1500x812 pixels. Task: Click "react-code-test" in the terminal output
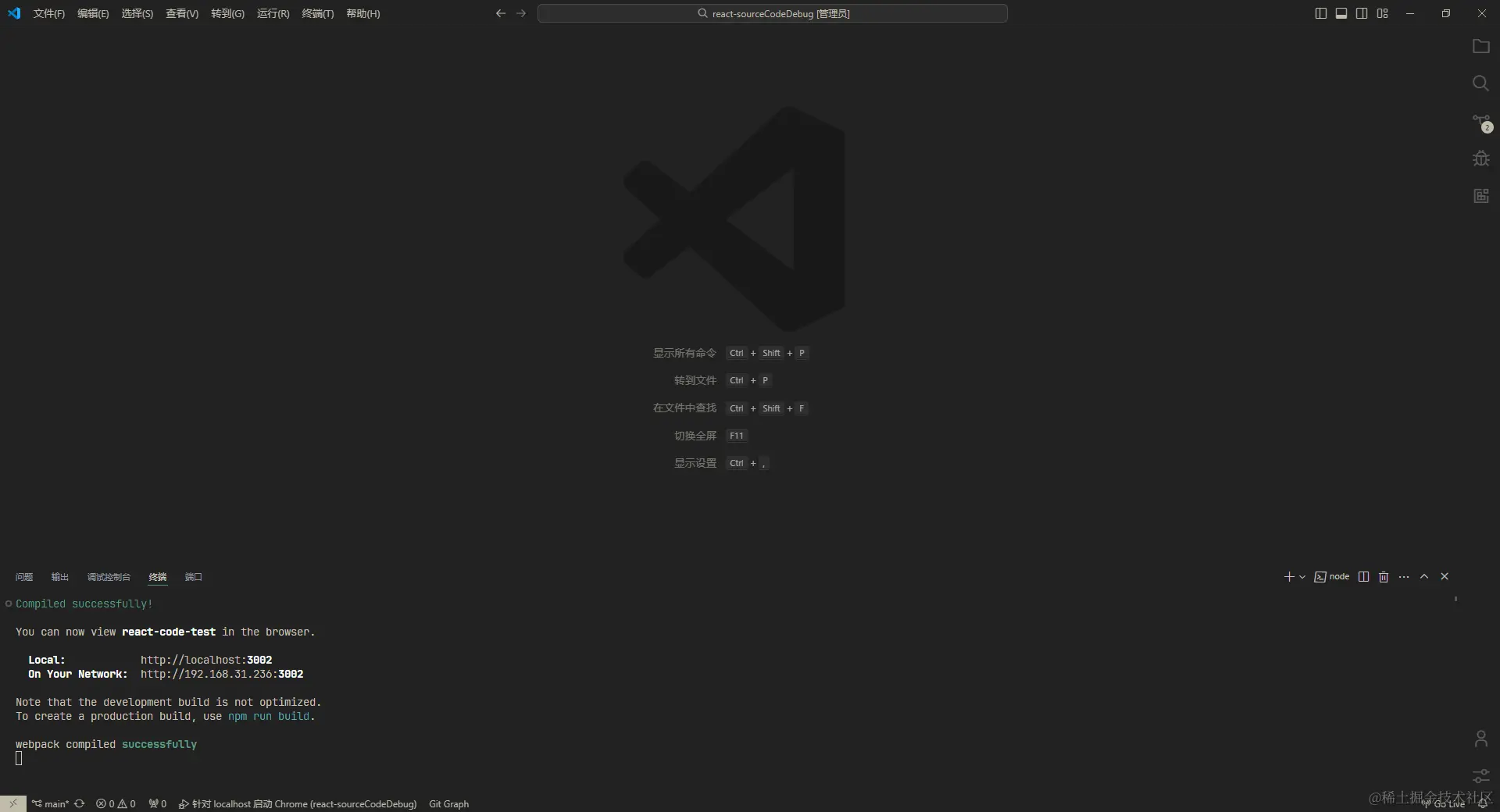[x=169, y=632]
